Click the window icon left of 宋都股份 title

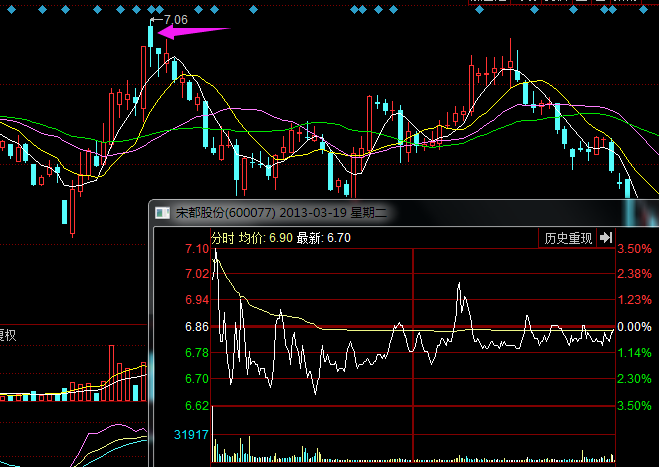162,213
